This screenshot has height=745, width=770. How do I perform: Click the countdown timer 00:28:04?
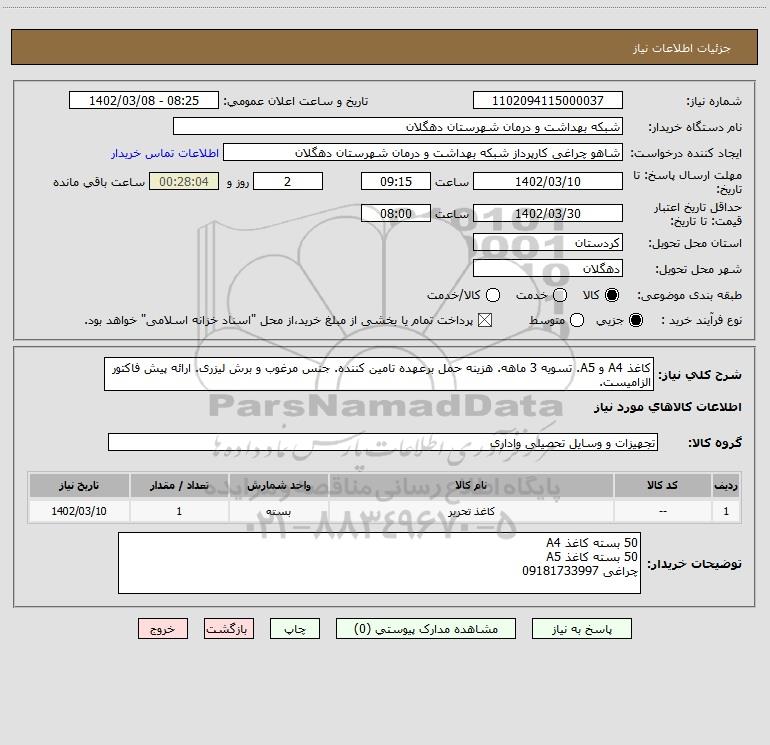tap(184, 182)
